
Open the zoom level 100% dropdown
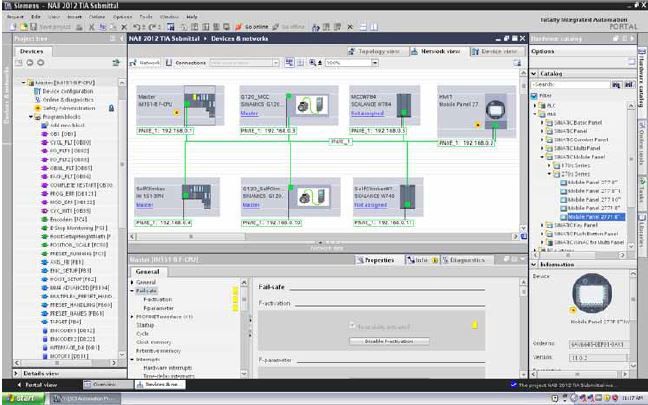pos(374,63)
